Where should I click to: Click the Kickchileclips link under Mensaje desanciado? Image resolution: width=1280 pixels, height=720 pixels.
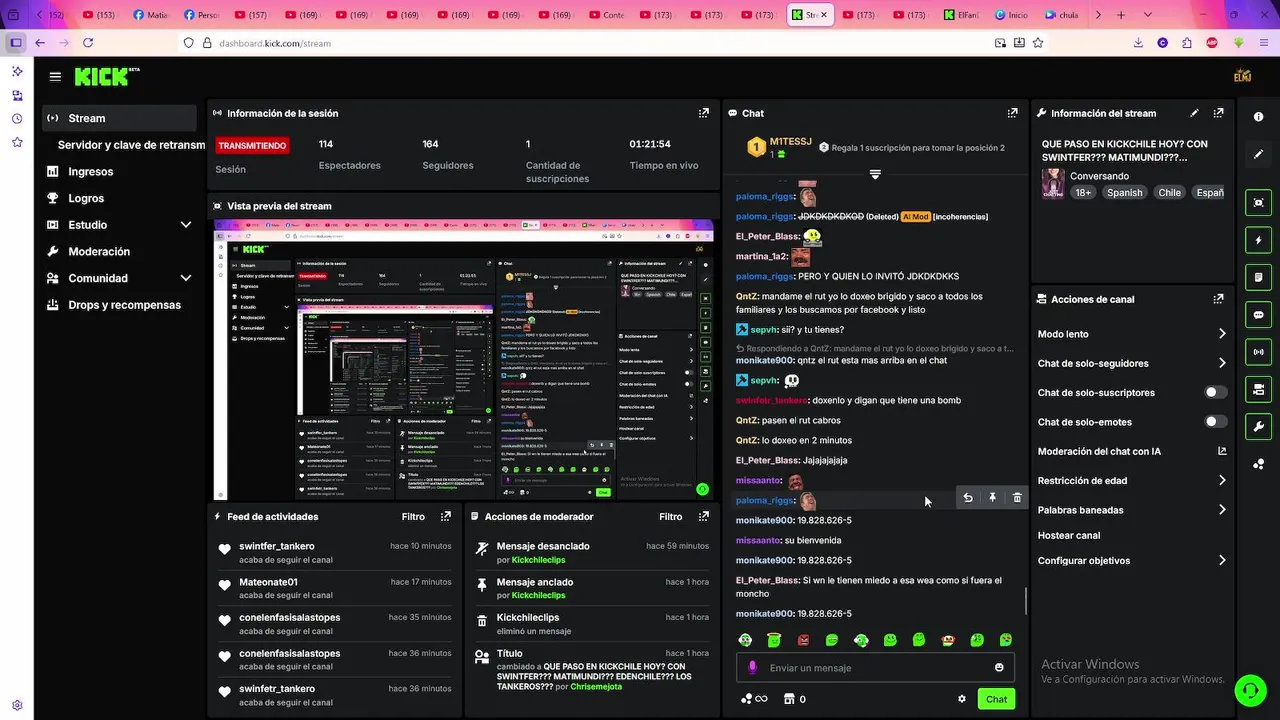point(538,560)
